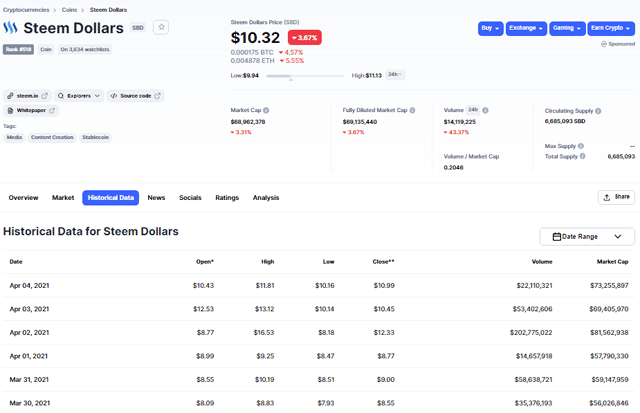Screen dimensions: 640x413
Task: Click the Content Creation tag
Action: click(x=52, y=138)
